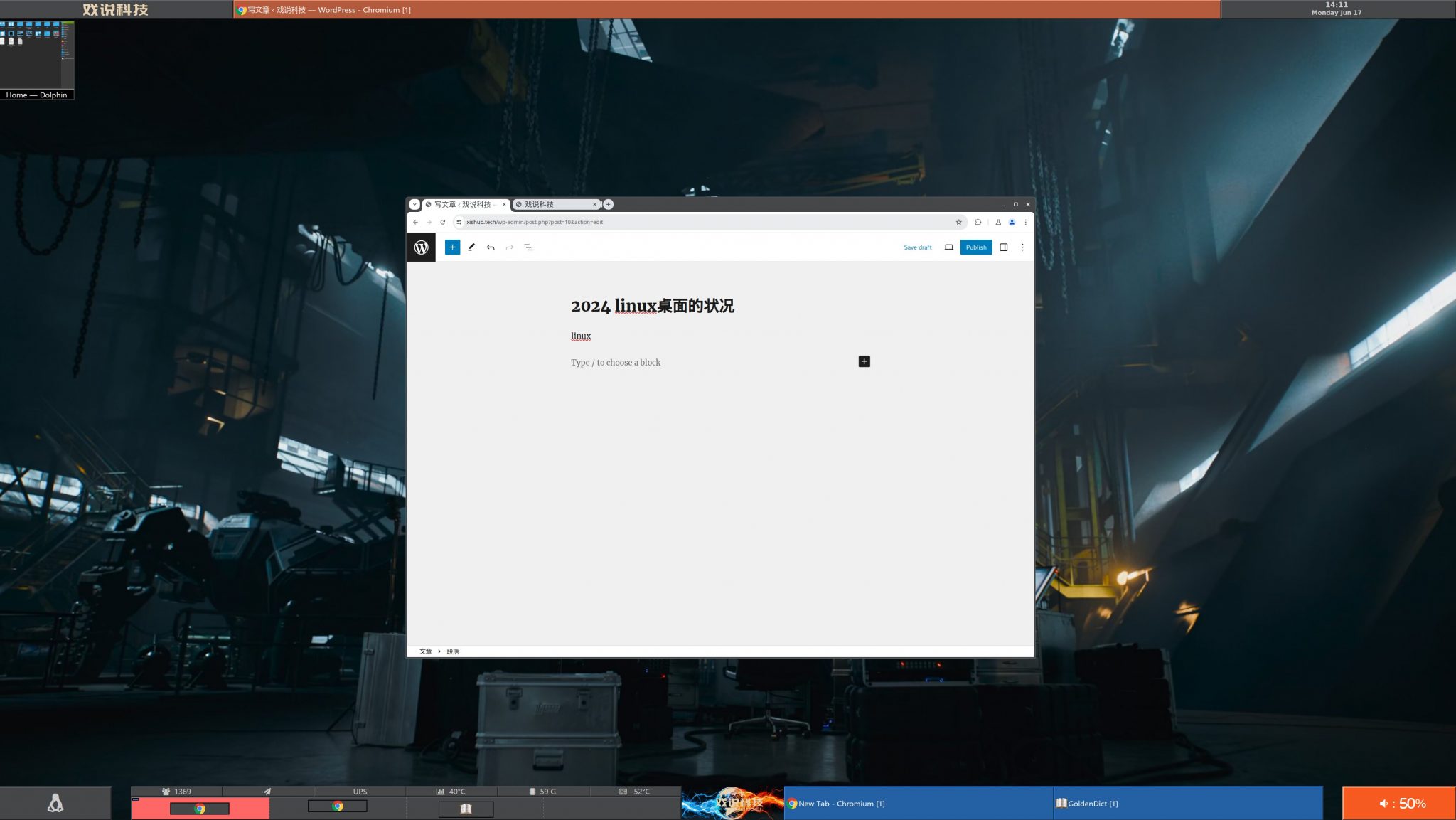Switch to the red-highlighted workspace with Chromium
1456x820 pixels.
pyautogui.click(x=200, y=808)
